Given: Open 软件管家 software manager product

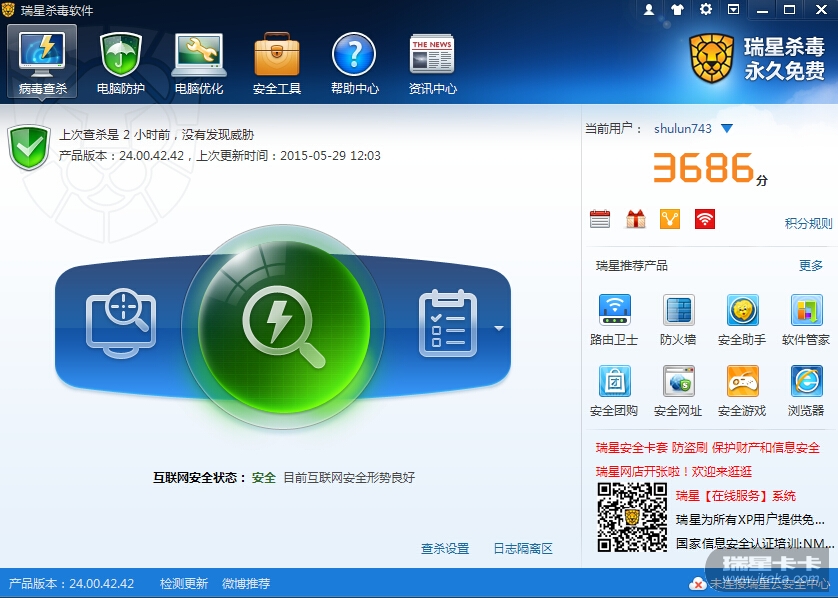Looking at the screenshot, I should [x=806, y=320].
